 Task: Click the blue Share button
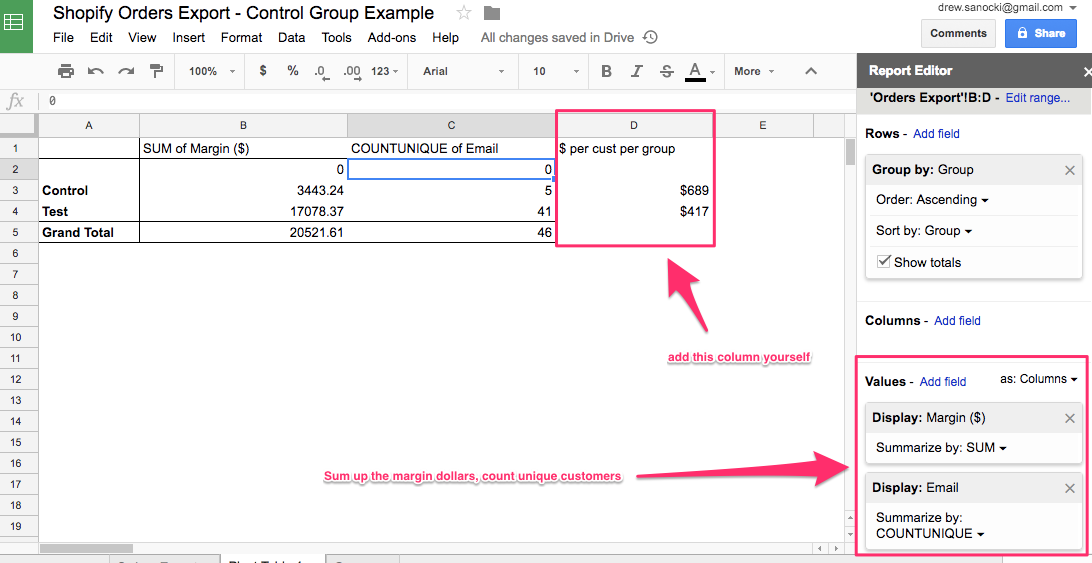pos(1041,33)
